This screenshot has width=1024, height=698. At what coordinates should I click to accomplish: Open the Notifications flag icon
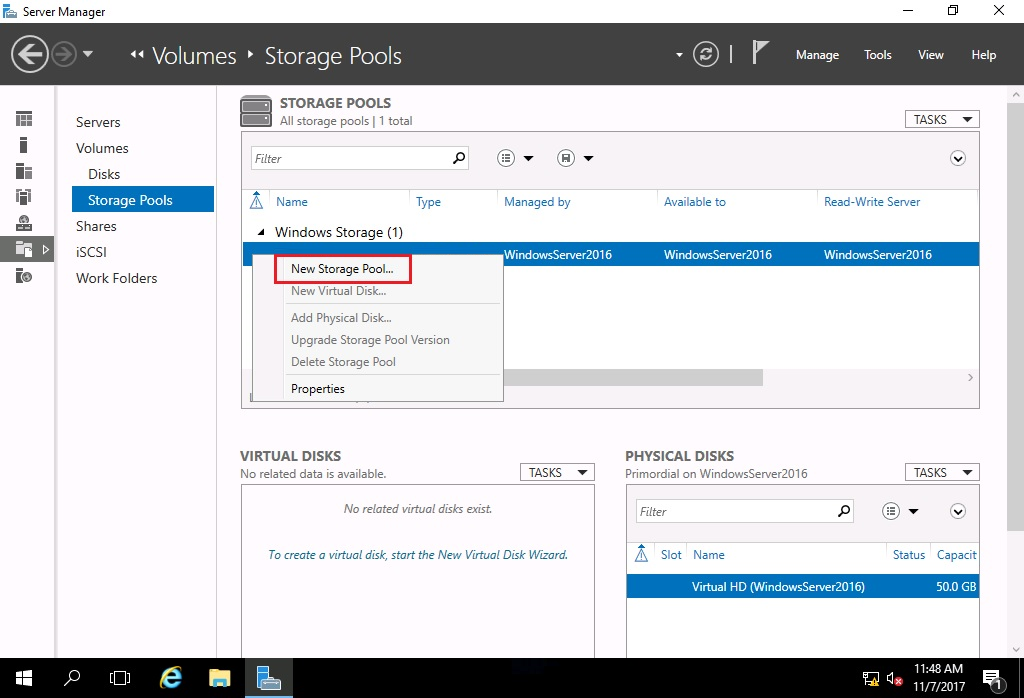760,54
